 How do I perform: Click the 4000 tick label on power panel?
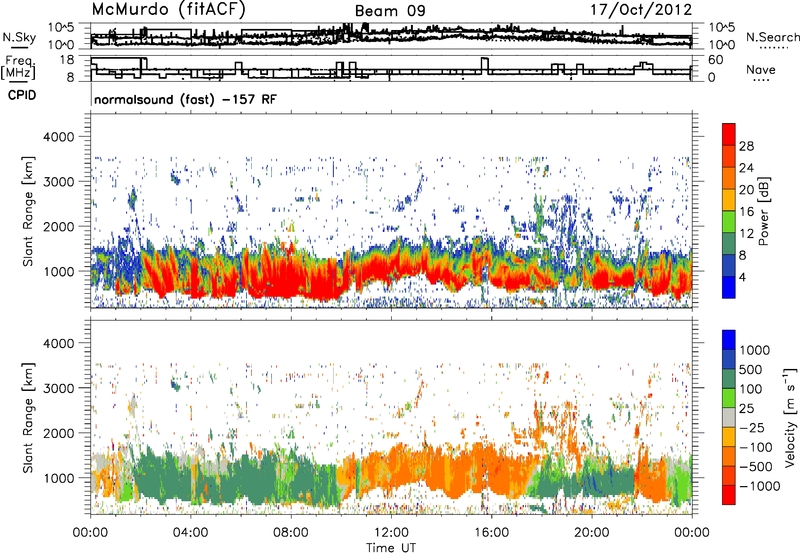pos(59,137)
